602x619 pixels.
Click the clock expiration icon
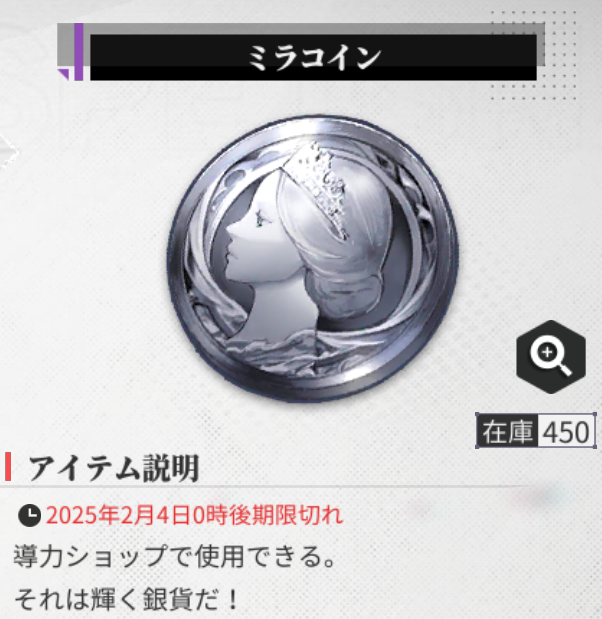point(29,515)
